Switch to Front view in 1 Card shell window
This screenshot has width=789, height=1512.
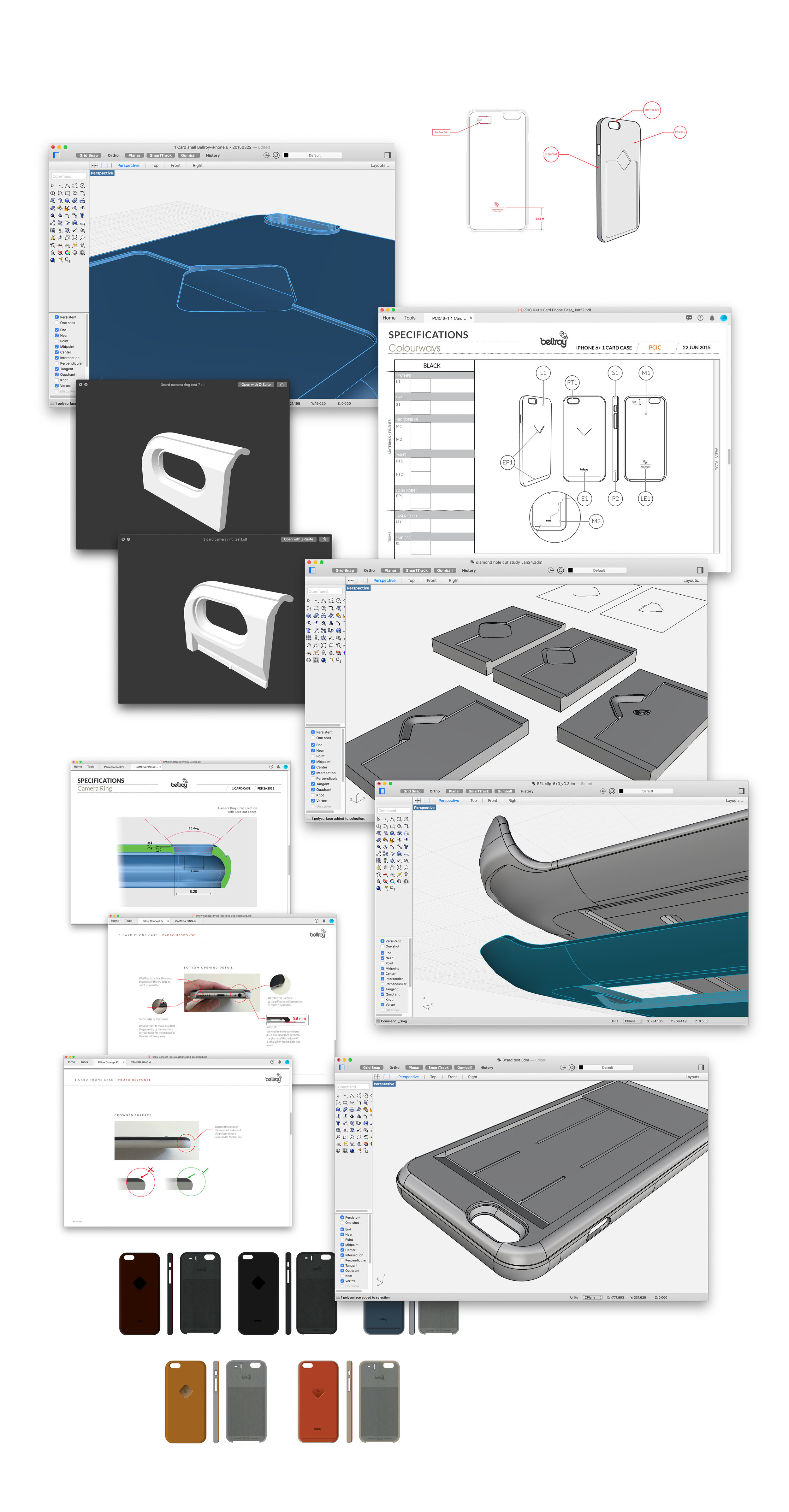175,166
